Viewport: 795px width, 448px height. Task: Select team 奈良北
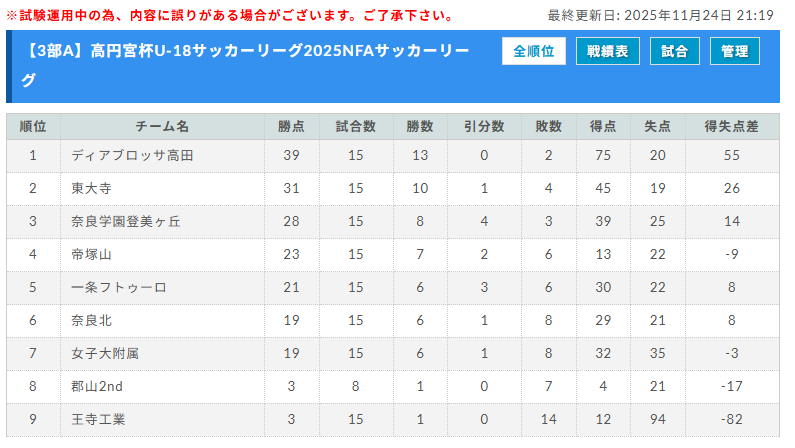point(91,321)
